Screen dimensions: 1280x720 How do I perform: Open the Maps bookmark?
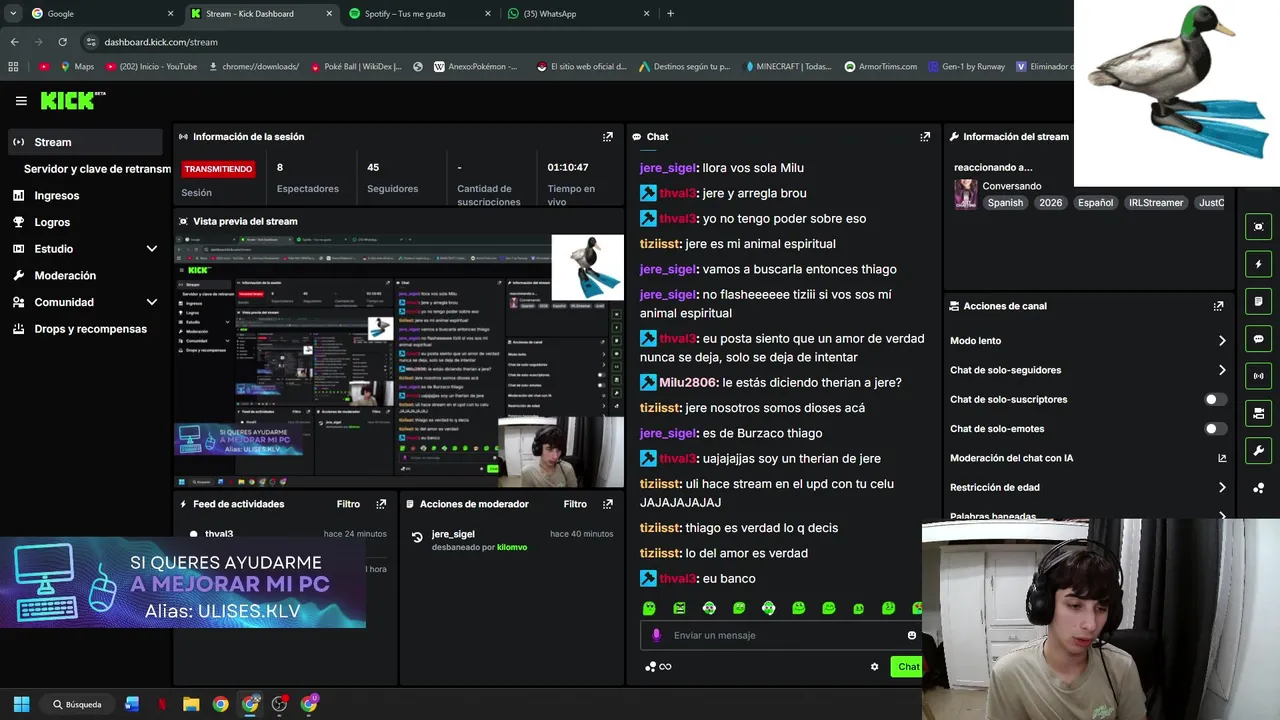coord(77,67)
